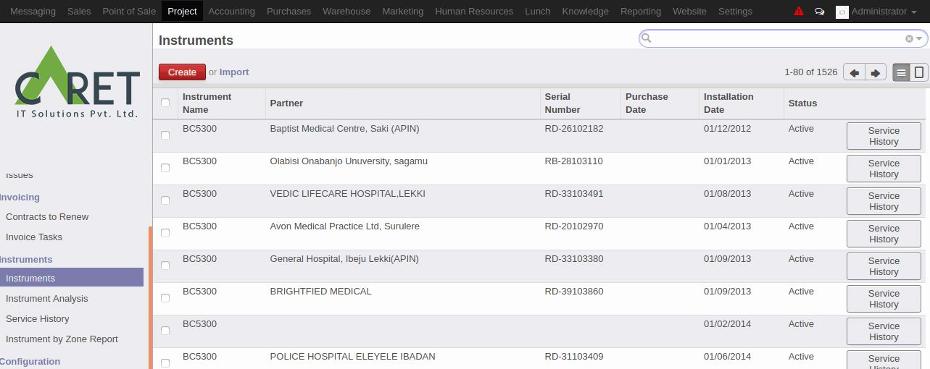Image resolution: width=930 pixels, height=369 pixels.
Task: Open the Administrator user dropdown
Action: click(877, 11)
